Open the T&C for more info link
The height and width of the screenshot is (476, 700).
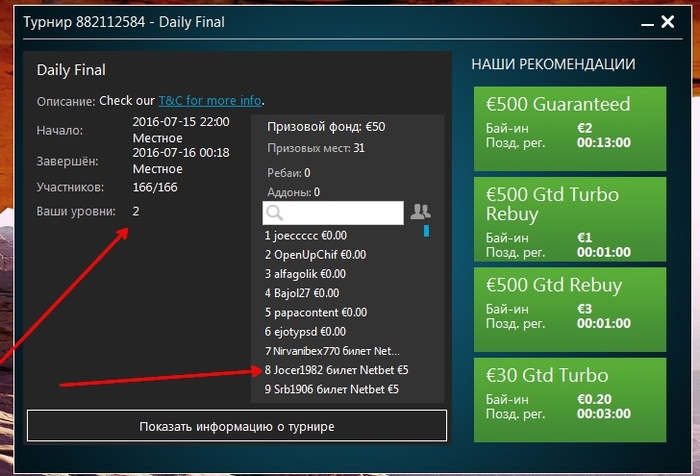click(210, 100)
